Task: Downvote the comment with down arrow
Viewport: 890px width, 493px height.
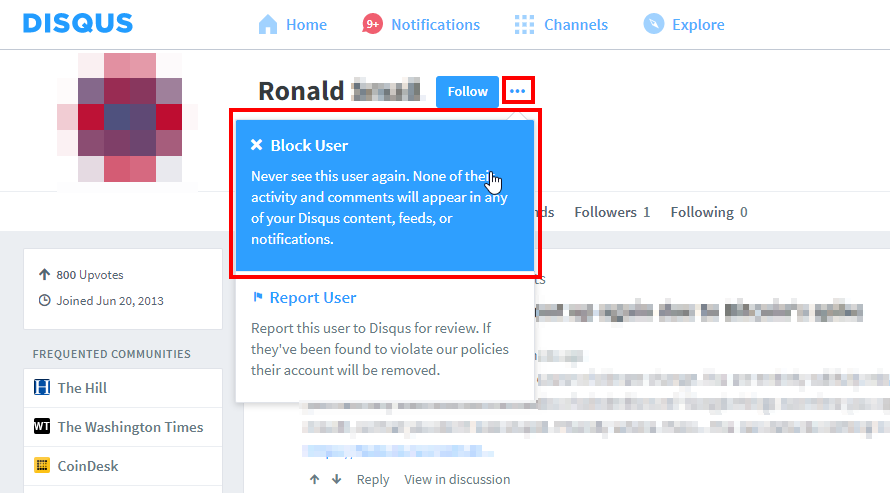Action: pos(337,480)
